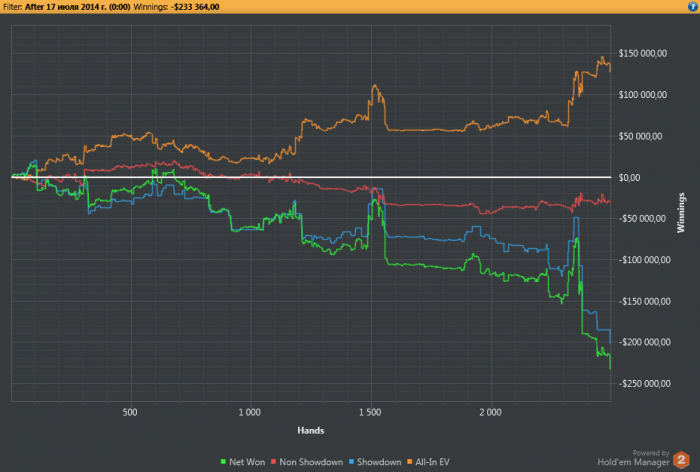Click the $100 000,00 axis label

pos(643,95)
